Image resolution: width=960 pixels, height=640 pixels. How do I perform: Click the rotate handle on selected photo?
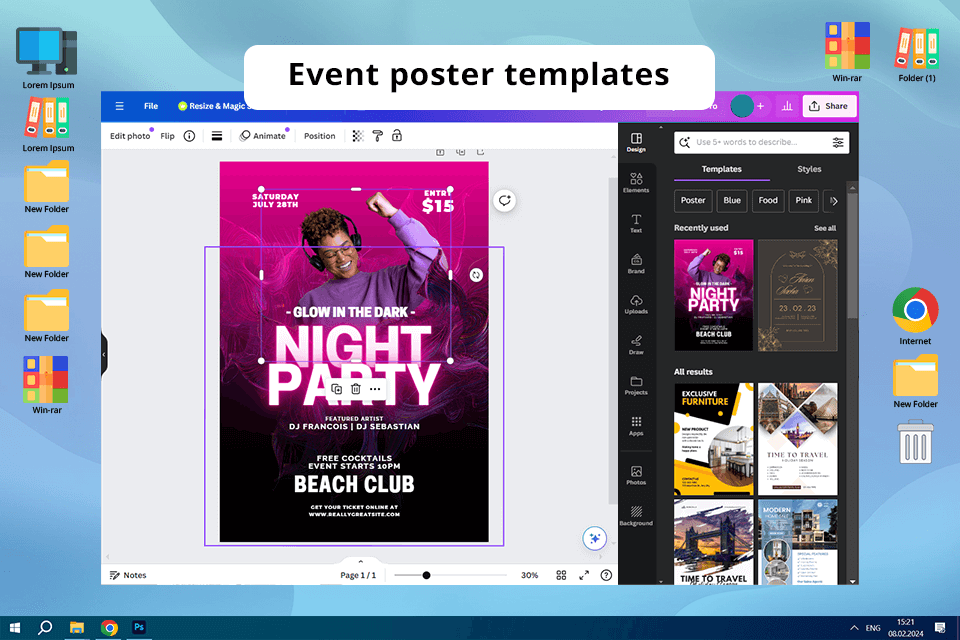pos(476,275)
